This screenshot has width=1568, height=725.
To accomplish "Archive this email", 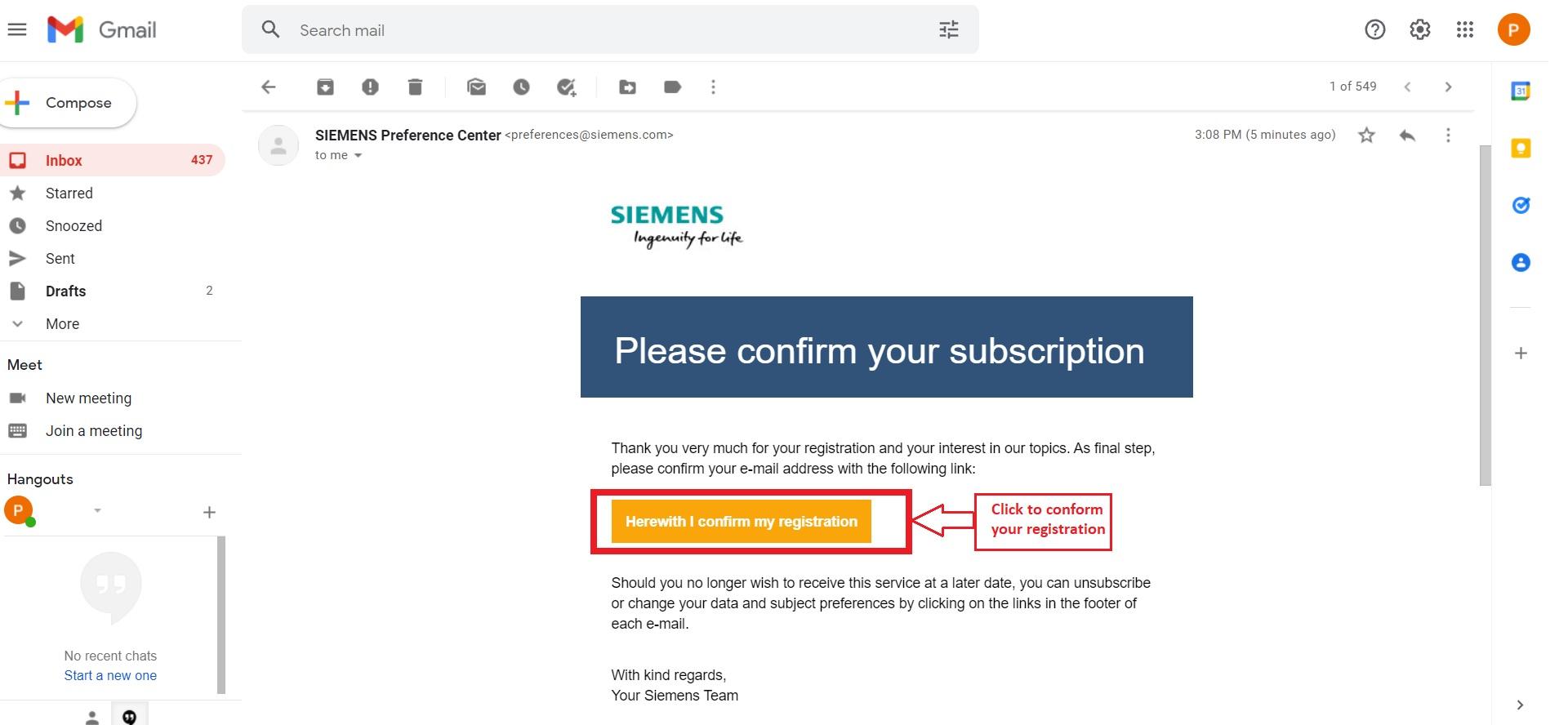I will 325,87.
